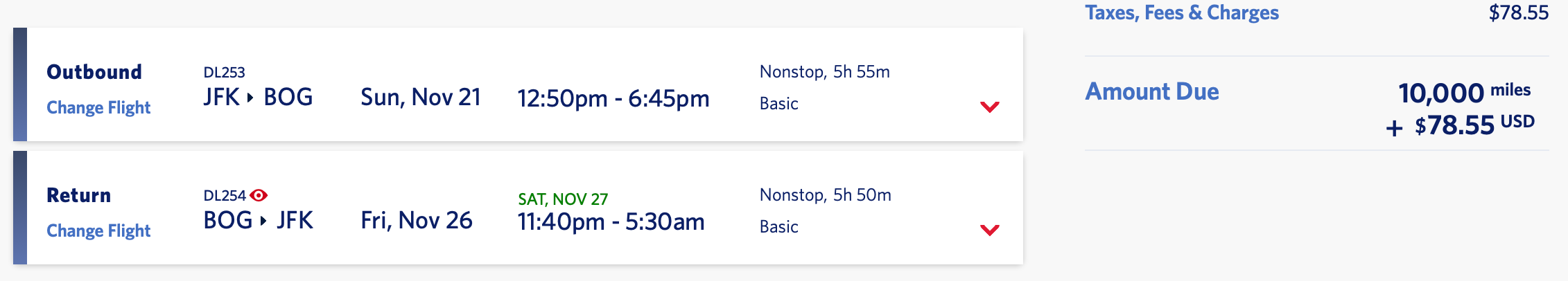The image size is (1568, 281).
Task: Click the DL253 flight number
Action: pyautogui.click(x=224, y=72)
